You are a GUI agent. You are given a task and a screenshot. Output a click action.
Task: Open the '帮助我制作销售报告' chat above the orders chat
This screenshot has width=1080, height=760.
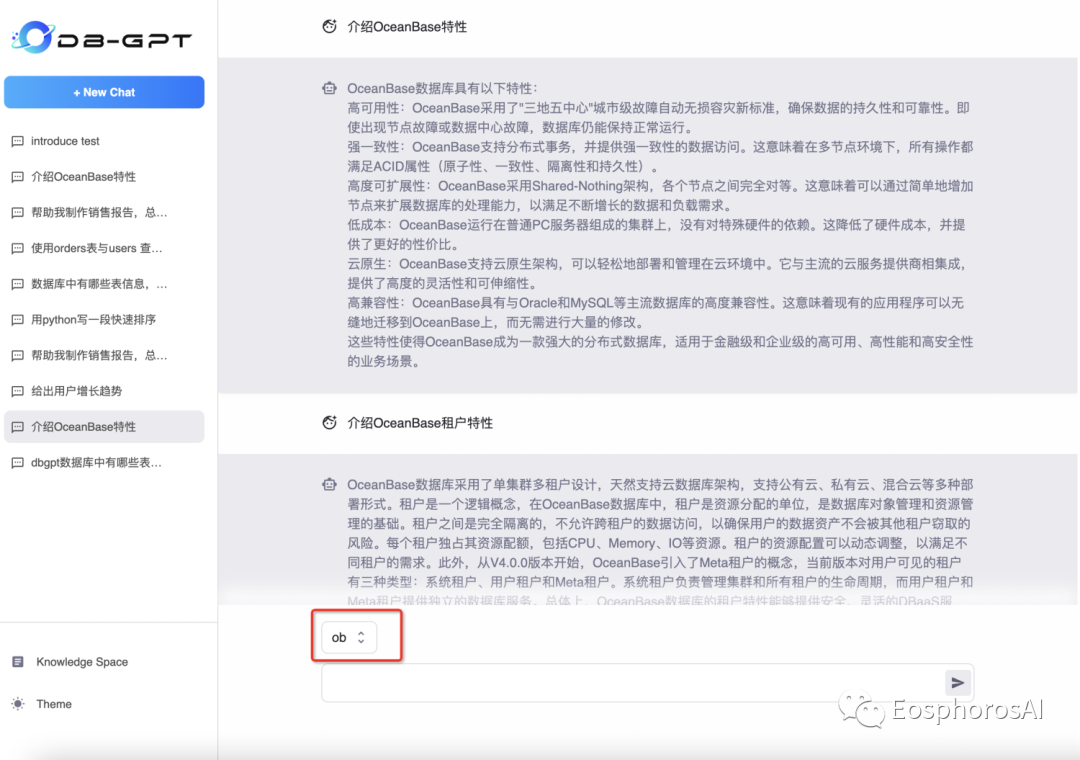104,212
